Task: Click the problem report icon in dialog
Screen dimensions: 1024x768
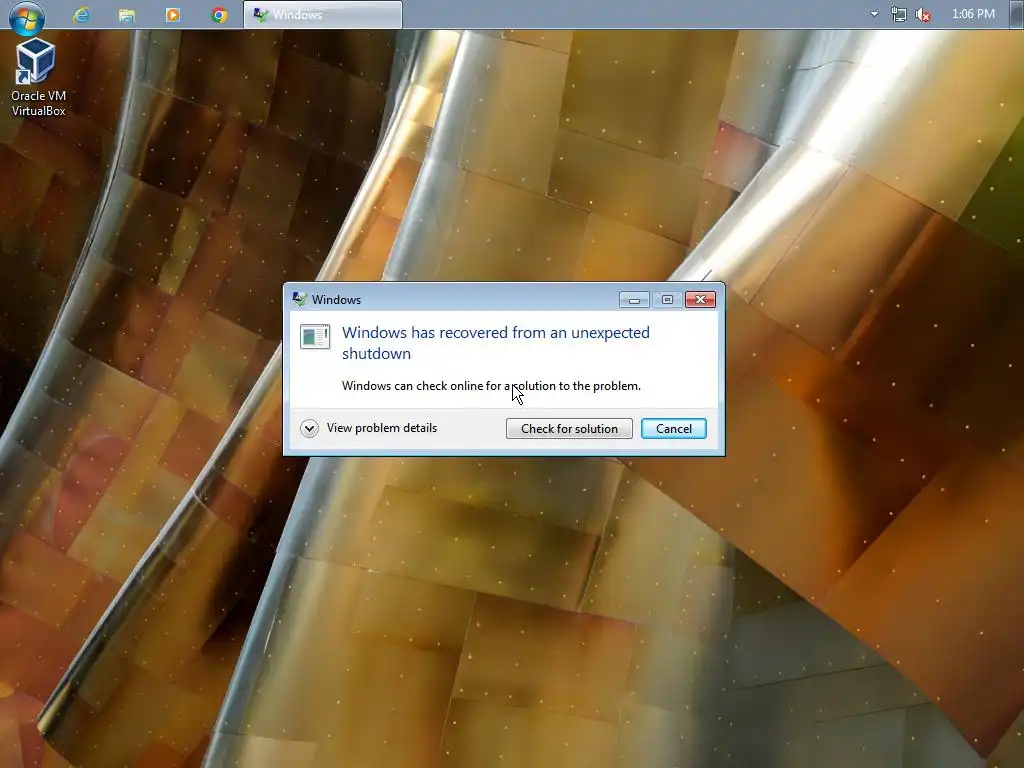Action: 315,336
